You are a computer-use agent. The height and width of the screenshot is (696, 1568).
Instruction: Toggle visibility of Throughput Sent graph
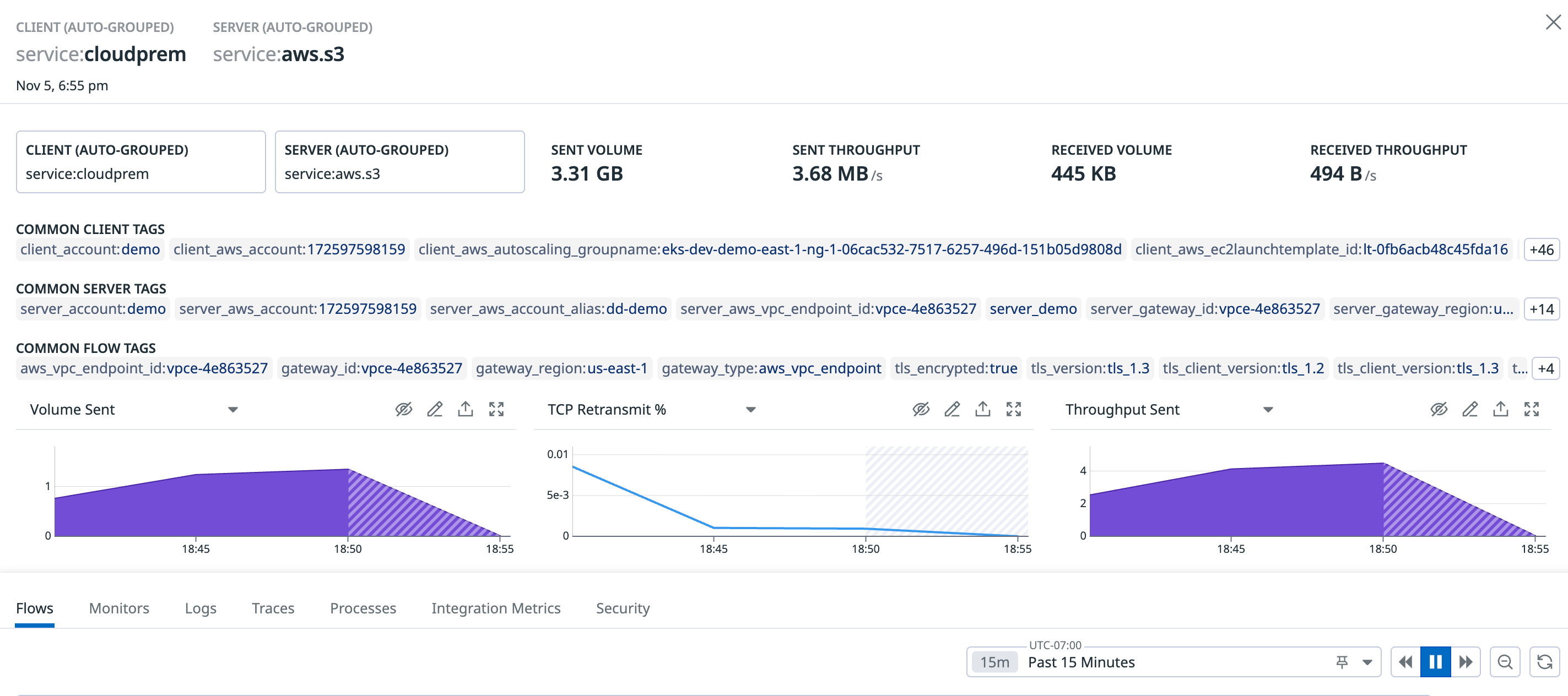(1439, 410)
